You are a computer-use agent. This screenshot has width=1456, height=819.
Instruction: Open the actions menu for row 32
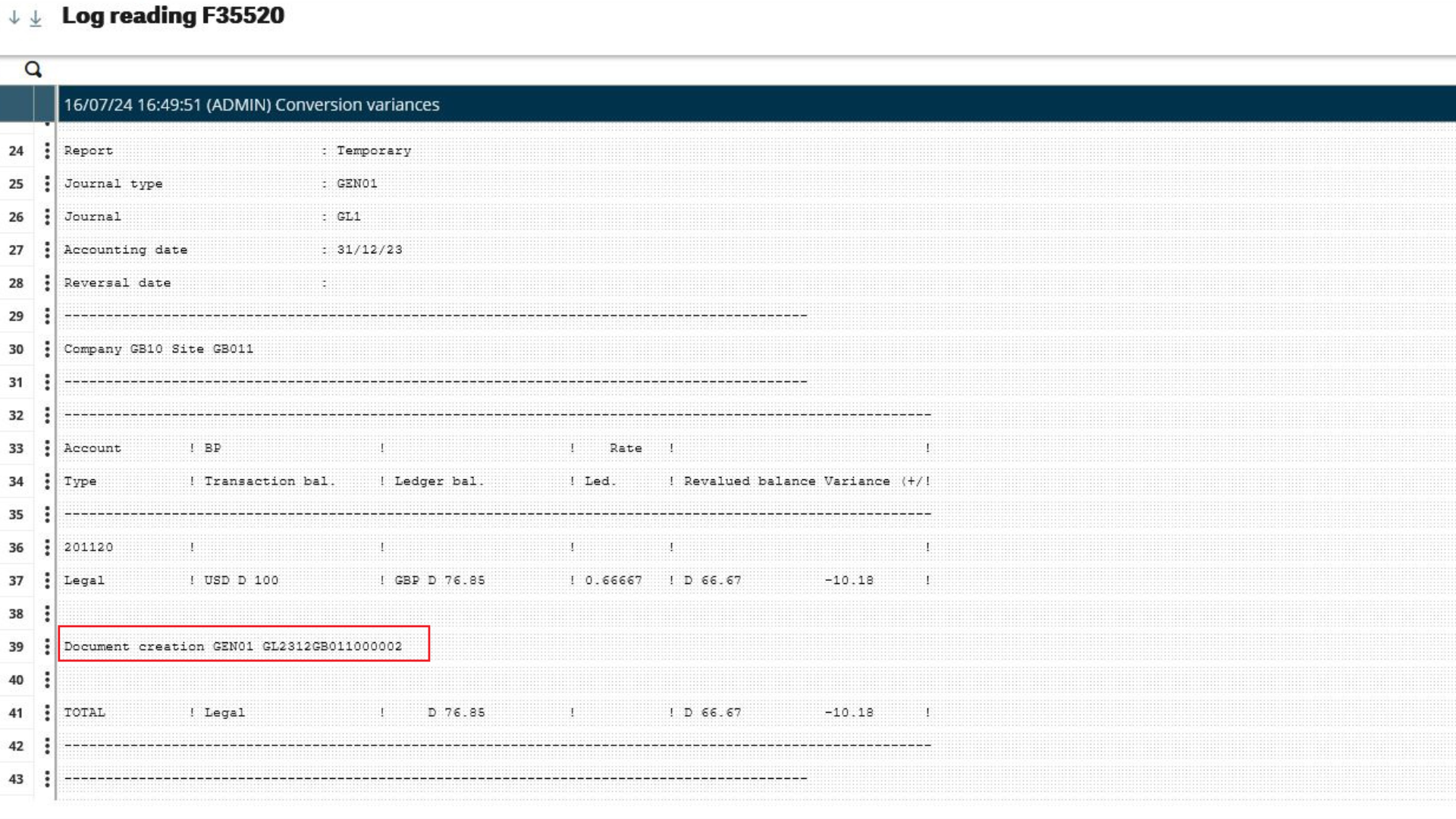click(x=47, y=415)
